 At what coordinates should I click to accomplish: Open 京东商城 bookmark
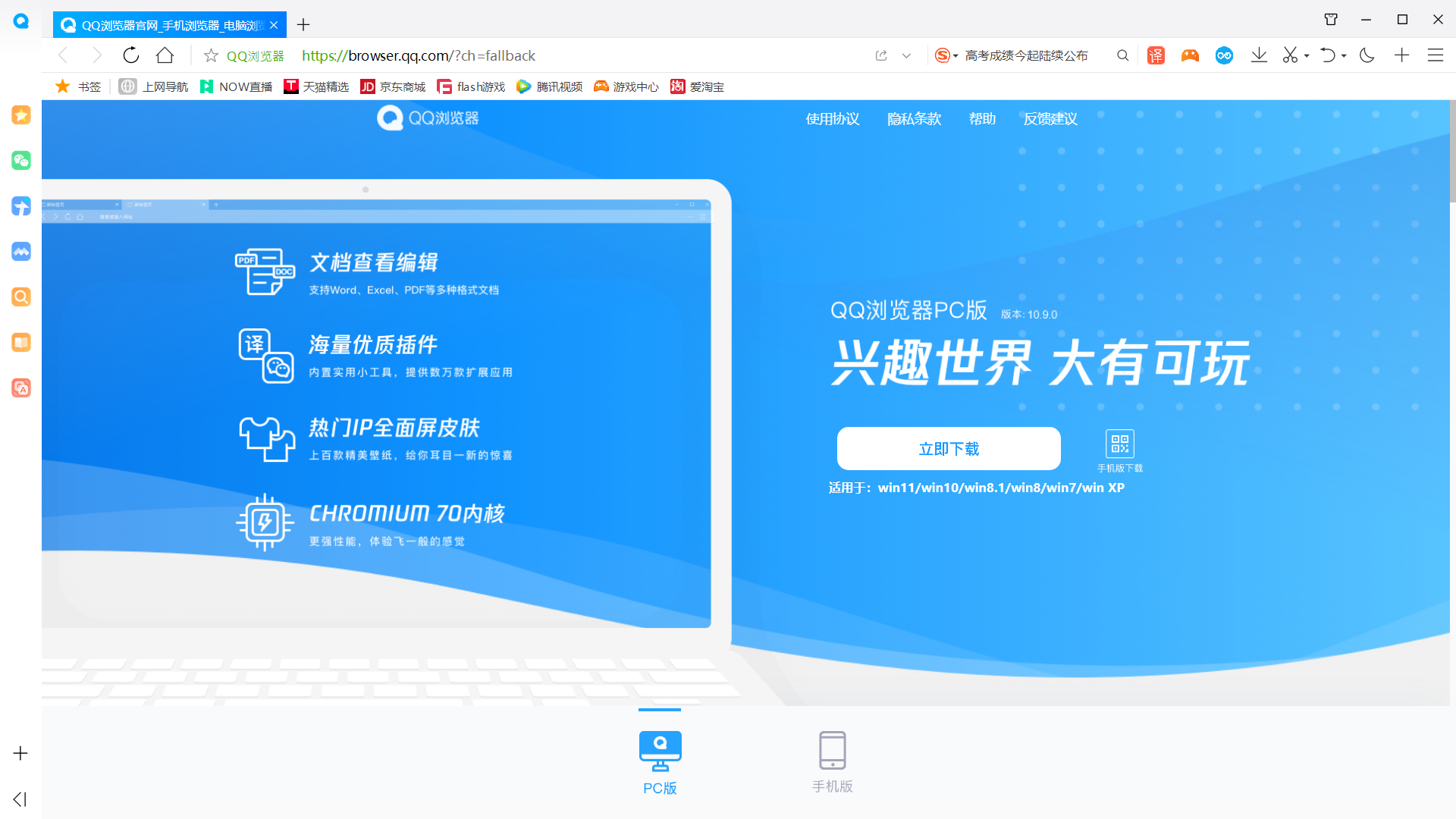[393, 86]
